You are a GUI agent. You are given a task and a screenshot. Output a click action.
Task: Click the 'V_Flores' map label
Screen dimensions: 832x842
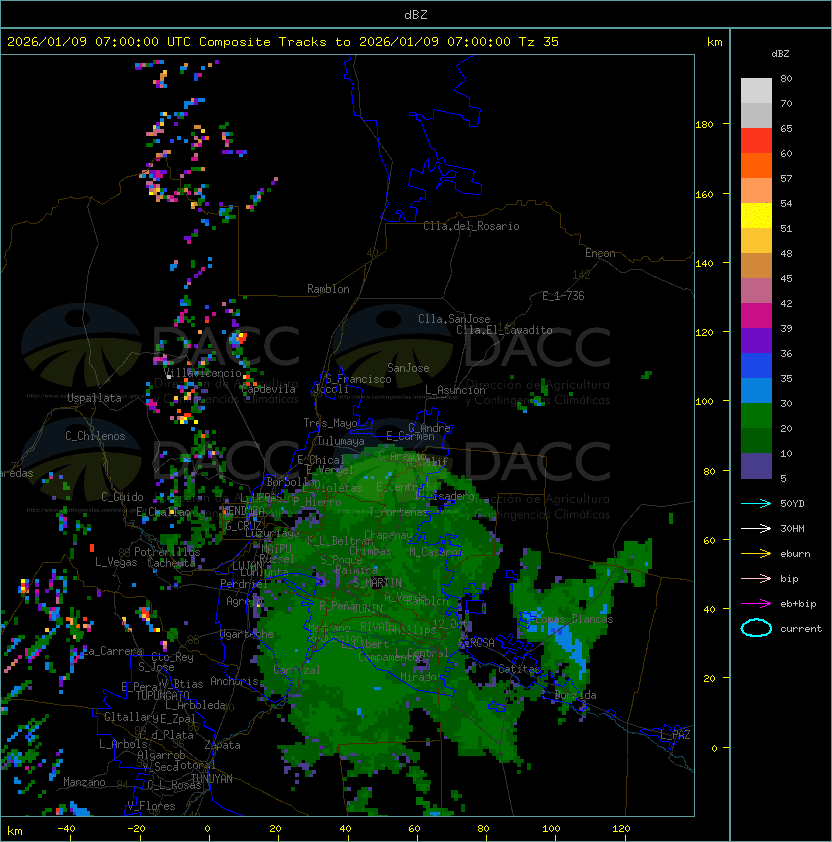point(151,806)
